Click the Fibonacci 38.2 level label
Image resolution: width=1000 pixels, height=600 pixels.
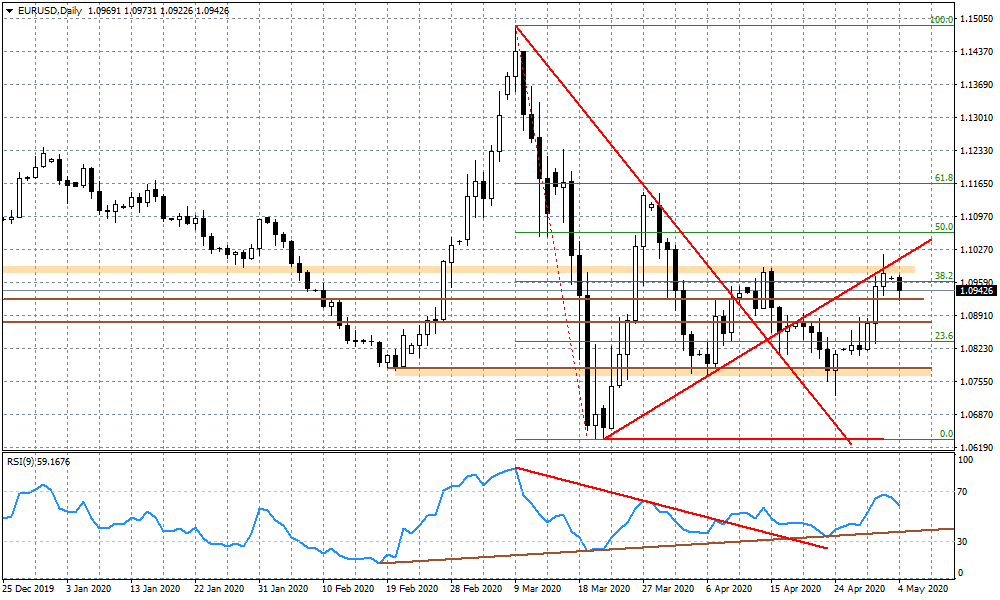point(944,276)
